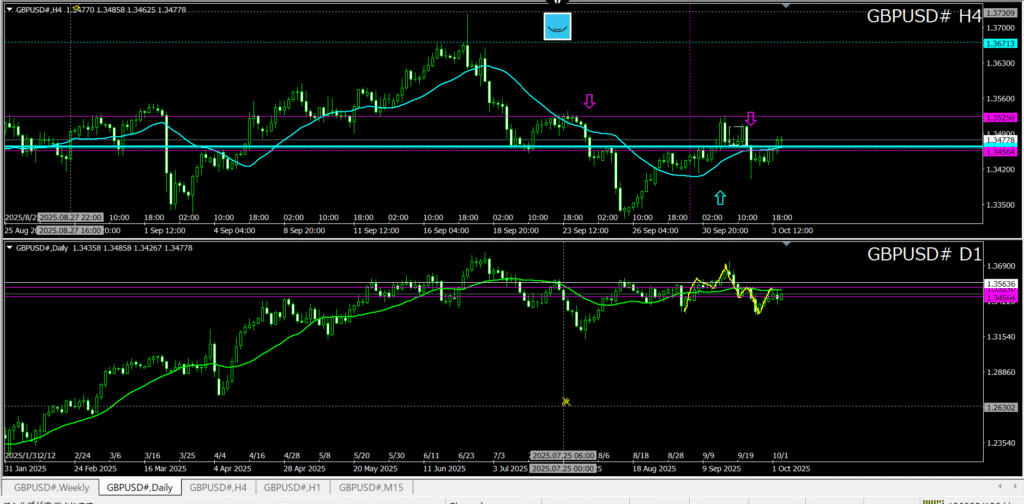Click the cyan 1.36713 price label
The image size is (1024, 504).
click(999, 44)
